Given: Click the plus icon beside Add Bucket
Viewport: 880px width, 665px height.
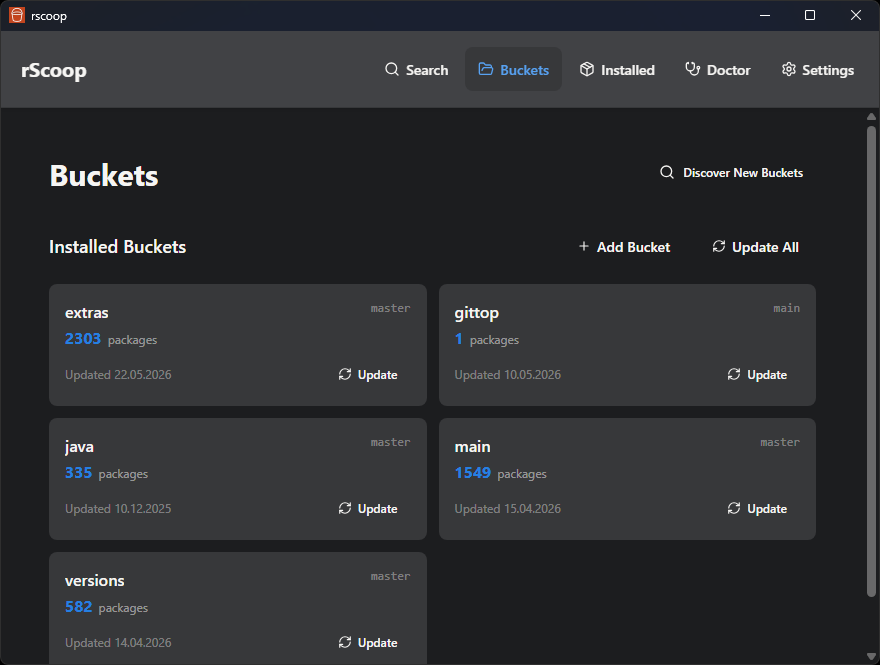Looking at the screenshot, I should (584, 246).
